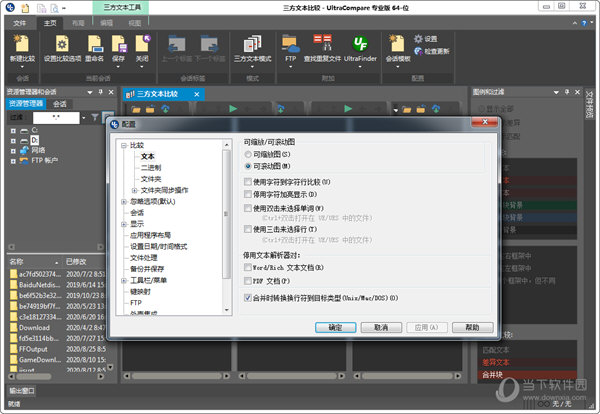
Task: Launch 查找重复文件 duplicate finder icon
Action: pos(322,43)
